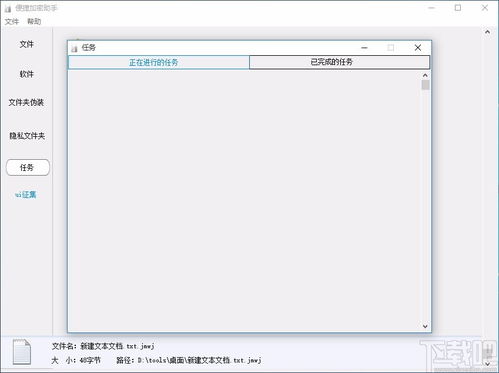Click the app icon in main title bar
Viewport: 499px width, 373px height.
coord(8,8)
